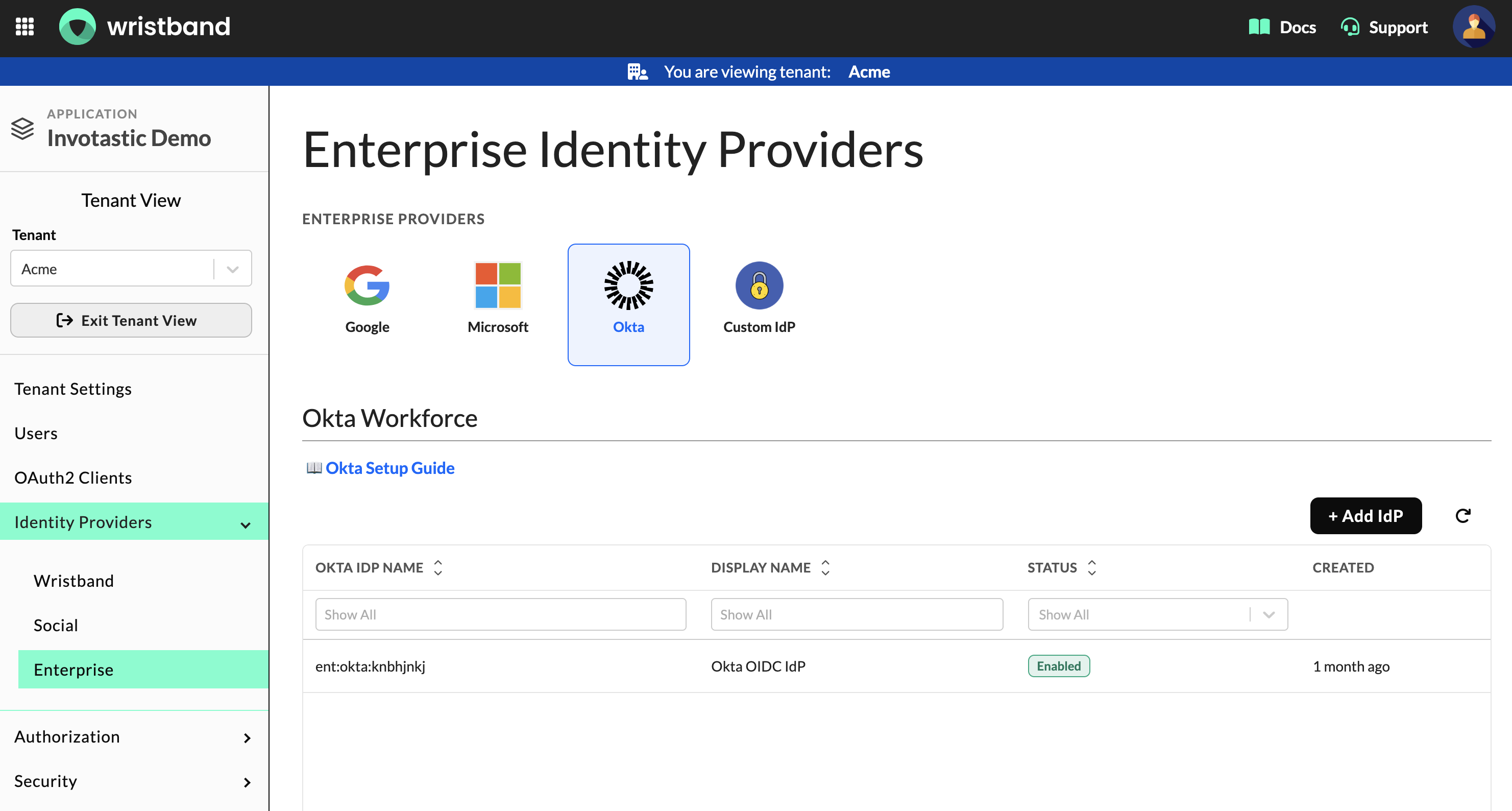Click the book icon beside Okta Setup Guide

314,468
